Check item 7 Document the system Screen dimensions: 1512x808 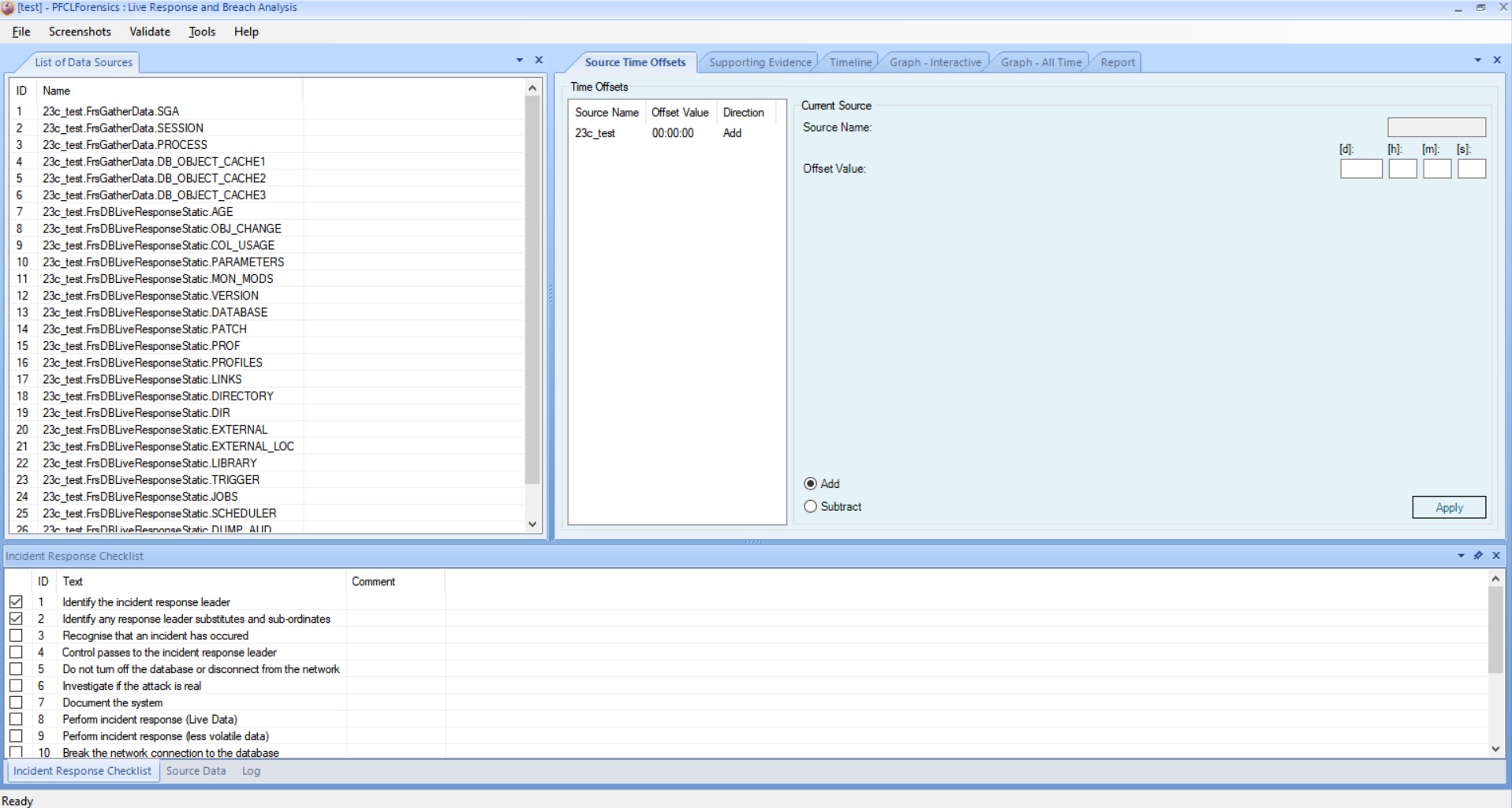16,702
